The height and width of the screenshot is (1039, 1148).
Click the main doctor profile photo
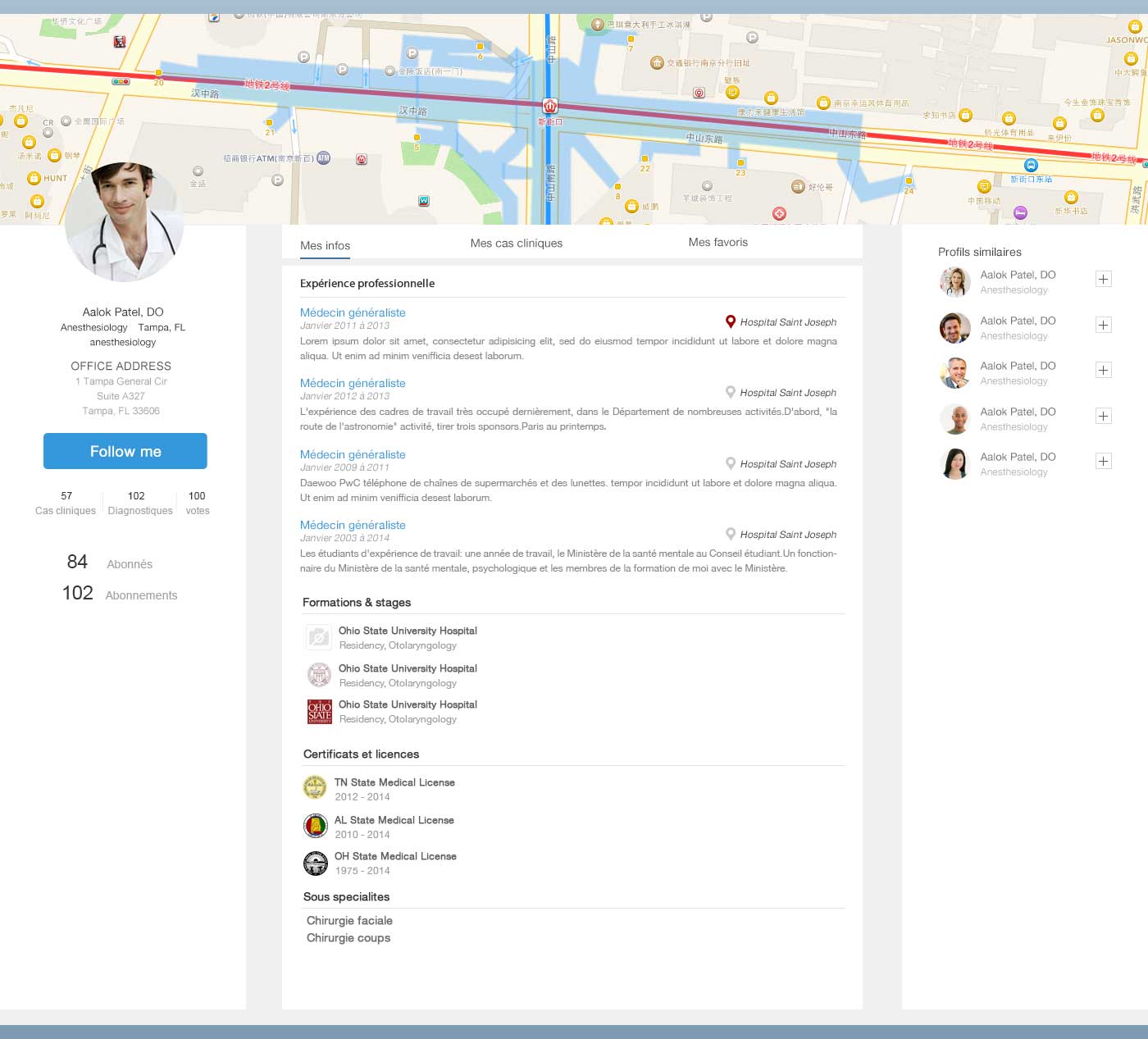pyautogui.click(x=124, y=222)
